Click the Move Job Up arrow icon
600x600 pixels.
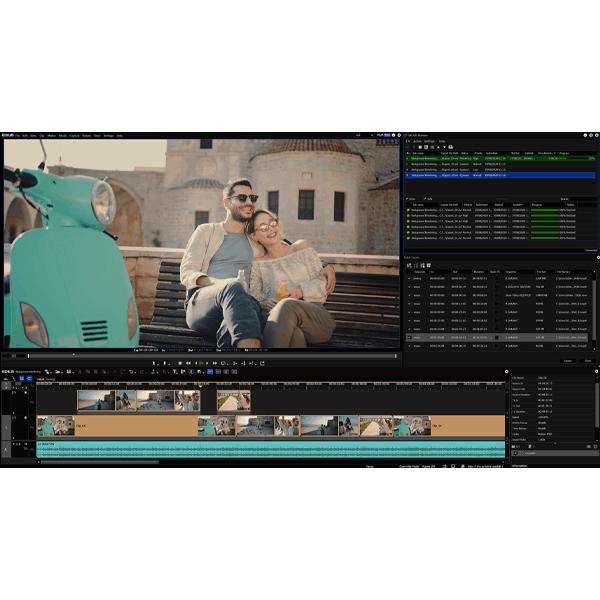click(x=438, y=147)
